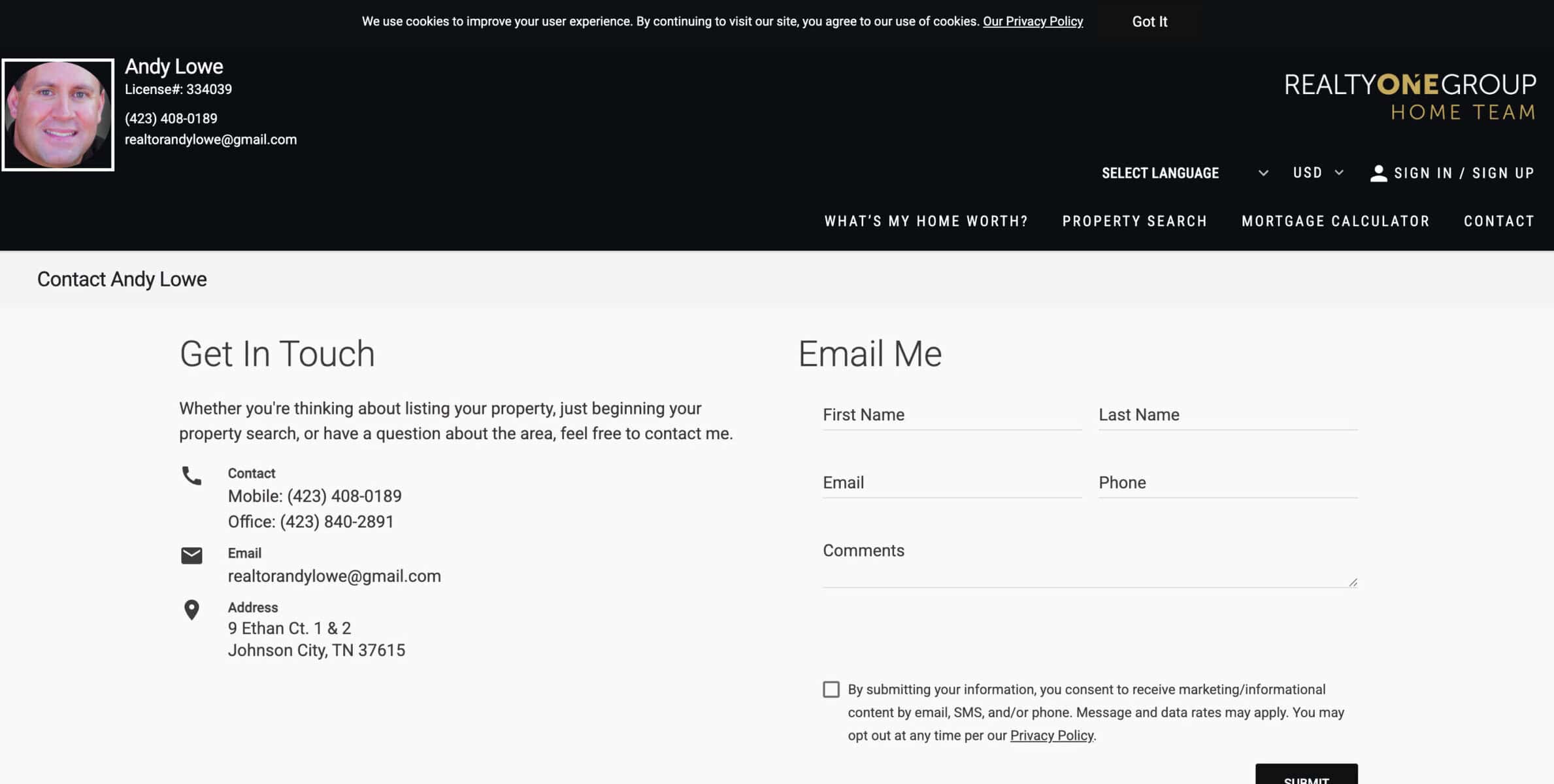Go to Property Search in the navigation
The width and height of the screenshot is (1554, 784).
click(1134, 221)
